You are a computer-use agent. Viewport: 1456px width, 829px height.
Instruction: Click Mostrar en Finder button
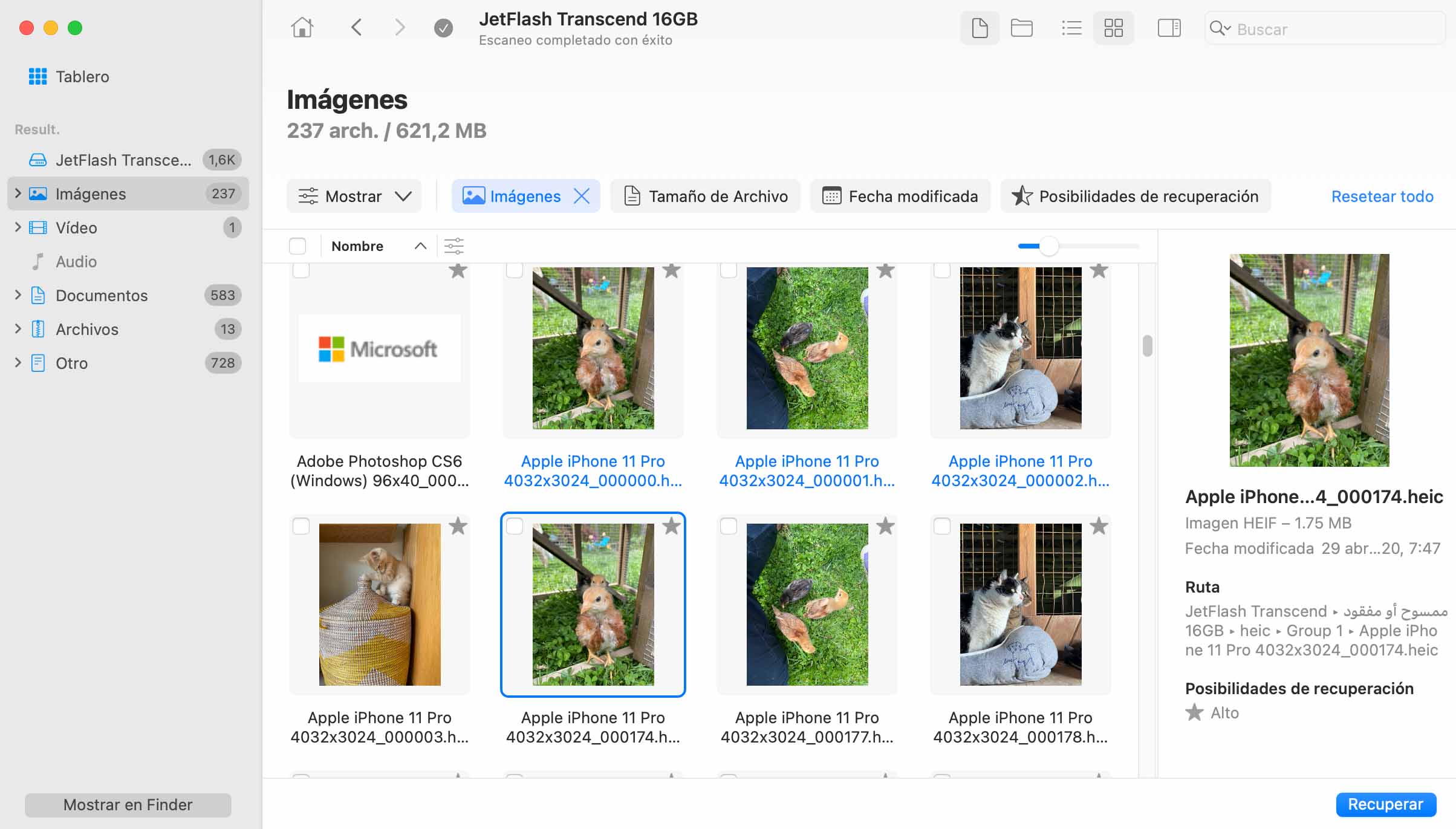[128, 805]
